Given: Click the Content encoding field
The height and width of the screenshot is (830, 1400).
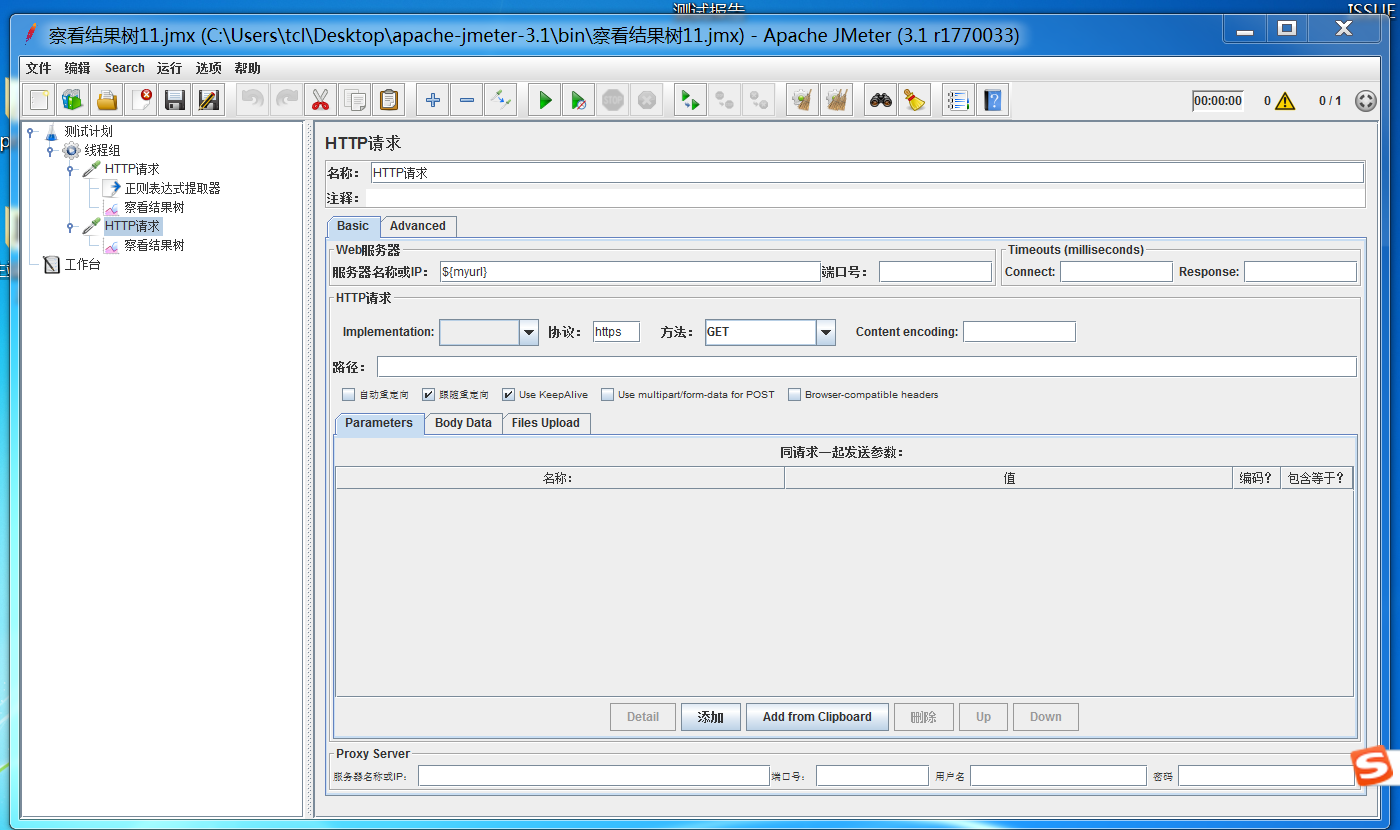Looking at the screenshot, I should (1019, 332).
